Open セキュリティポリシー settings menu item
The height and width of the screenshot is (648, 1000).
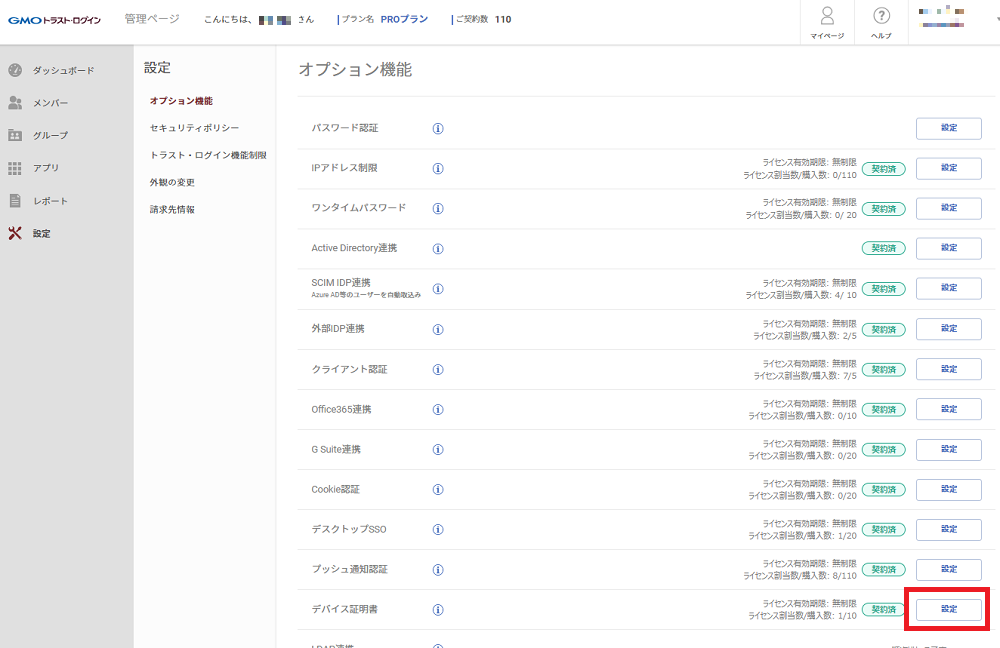(x=194, y=128)
